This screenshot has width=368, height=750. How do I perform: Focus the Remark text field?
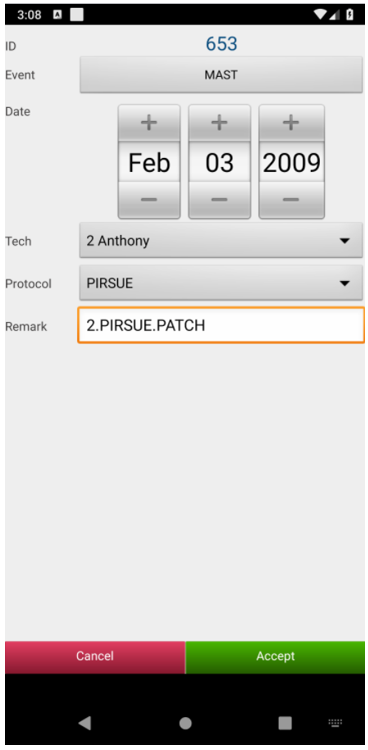(x=221, y=325)
